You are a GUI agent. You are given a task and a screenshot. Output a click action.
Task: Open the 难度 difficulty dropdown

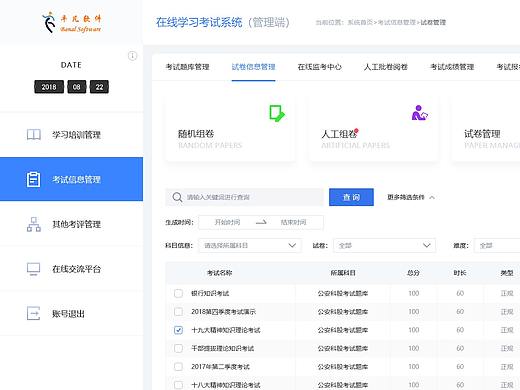coord(497,245)
